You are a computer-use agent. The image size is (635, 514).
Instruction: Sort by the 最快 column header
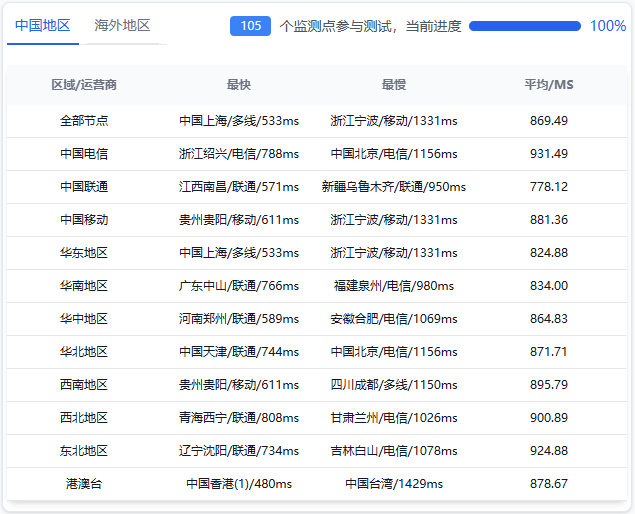click(239, 85)
